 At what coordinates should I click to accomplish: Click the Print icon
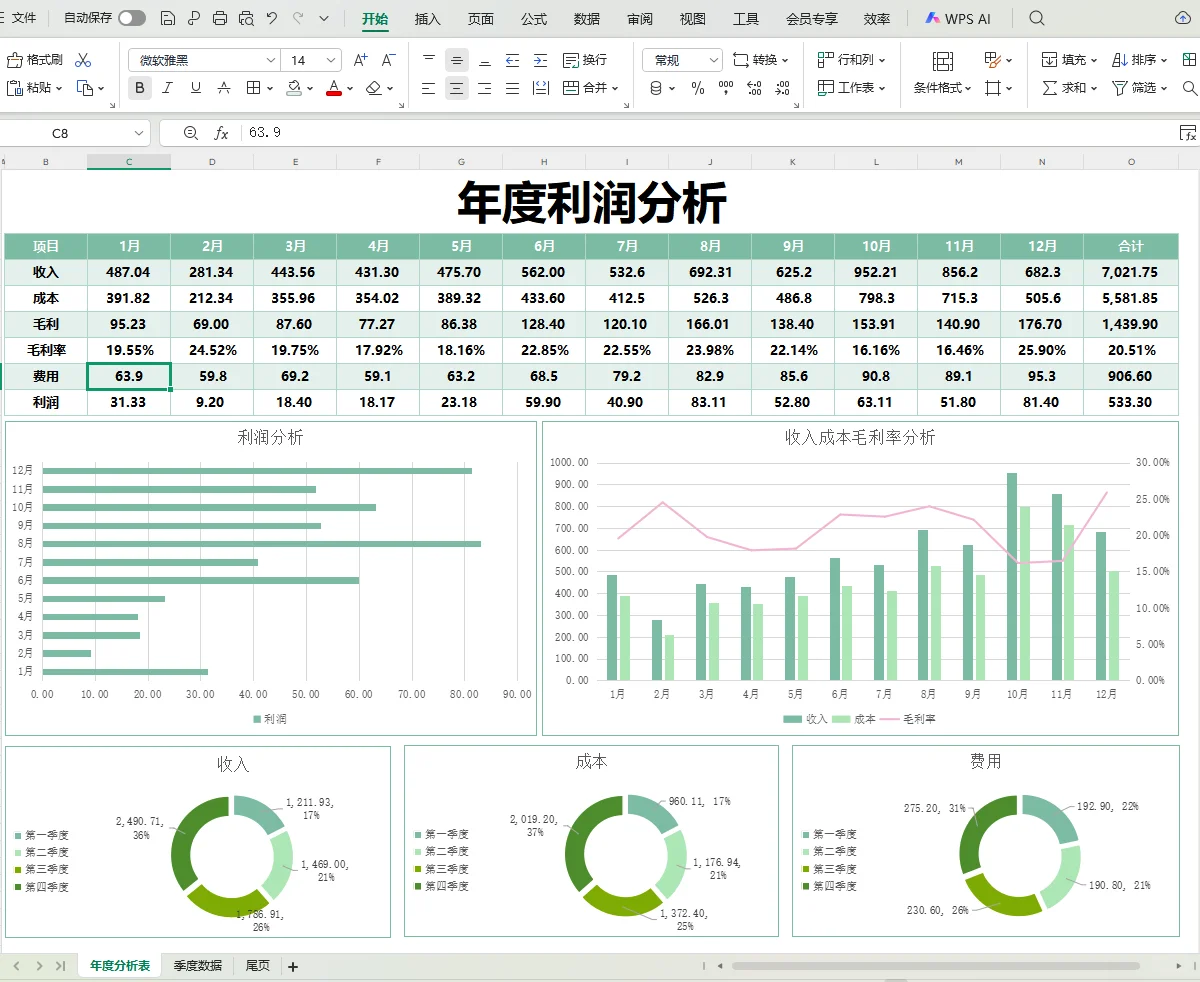pos(220,18)
